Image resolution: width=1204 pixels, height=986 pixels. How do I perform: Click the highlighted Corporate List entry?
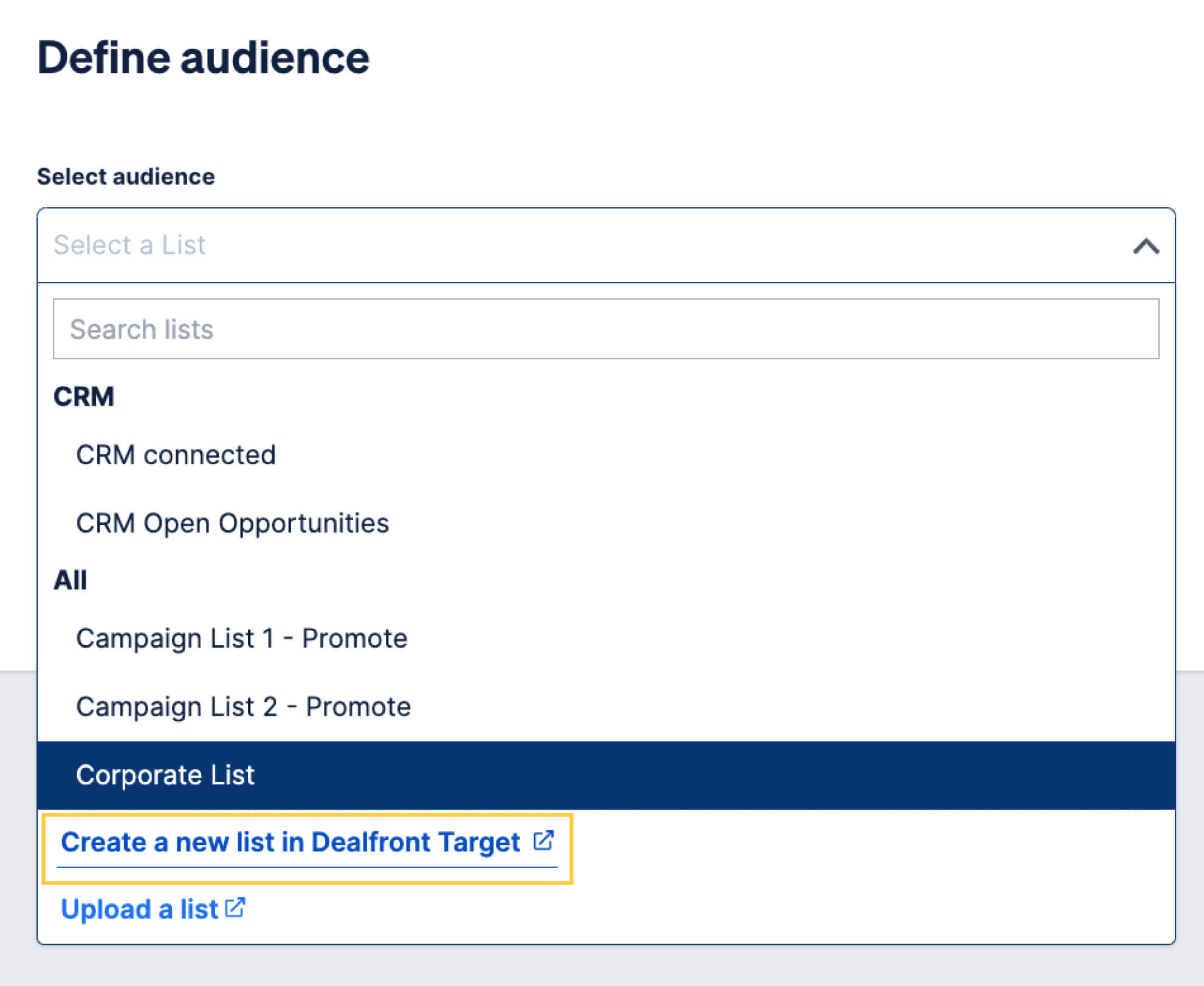[165, 775]
